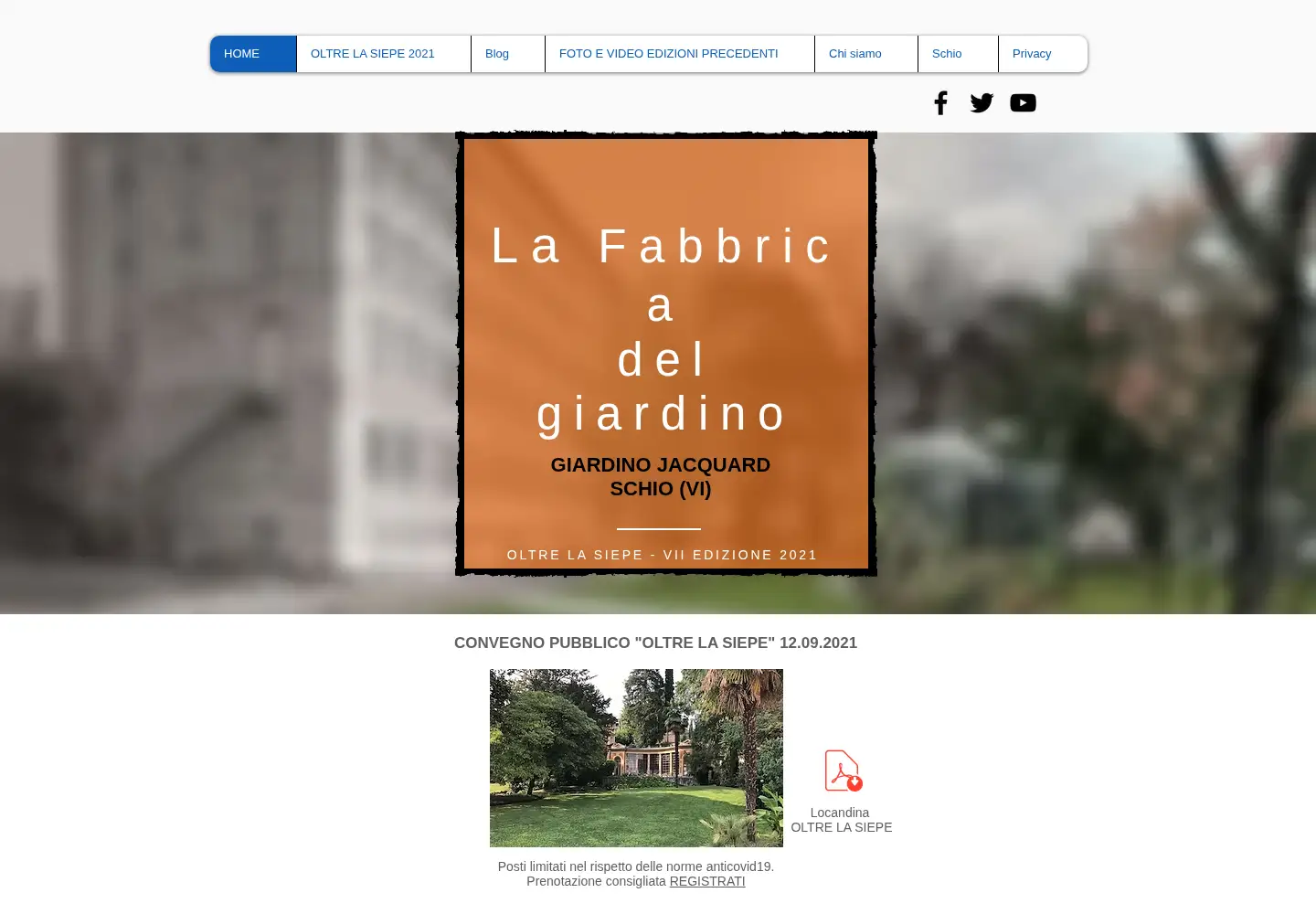Go to the HOME menu item
The height and width of the screenshot is (914, 1316).
253,54
